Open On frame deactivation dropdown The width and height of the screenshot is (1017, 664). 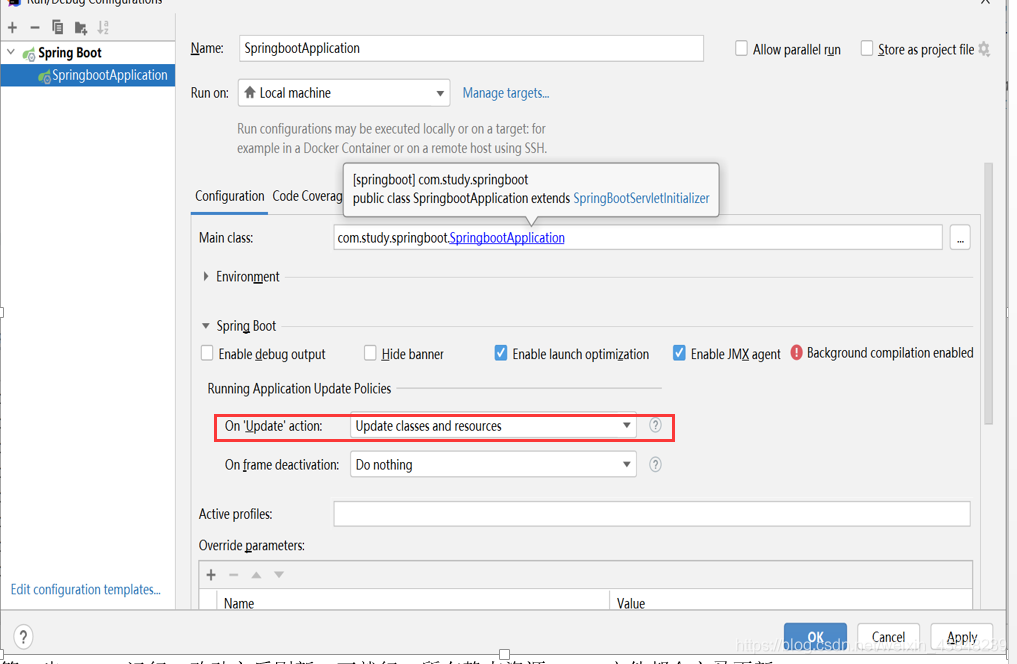[x=493, y=464]
